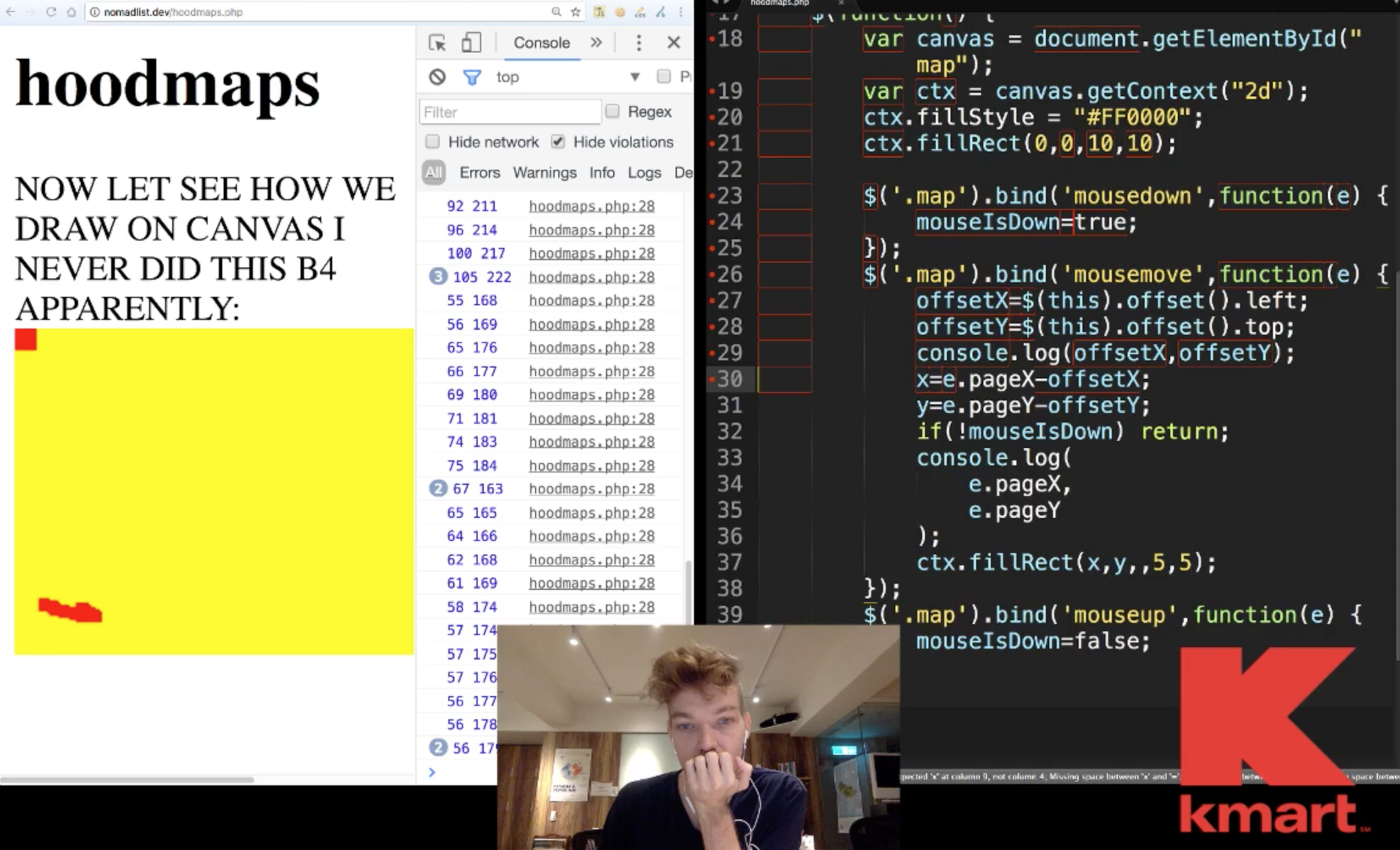This screenshot has width=1400, height=850.
Task: Click the red square on the canvas
Action: tap(26, 340)
